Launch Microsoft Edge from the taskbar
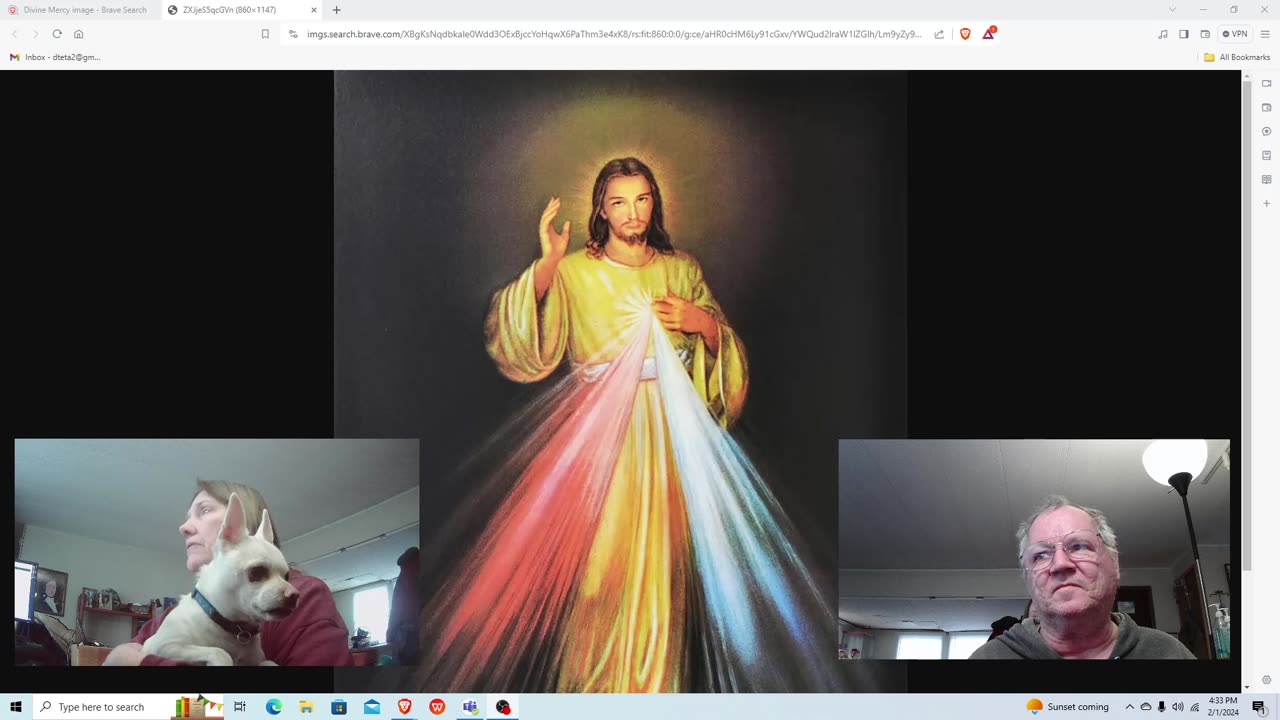The image size is (1280, 720). (x=273, y=707)
